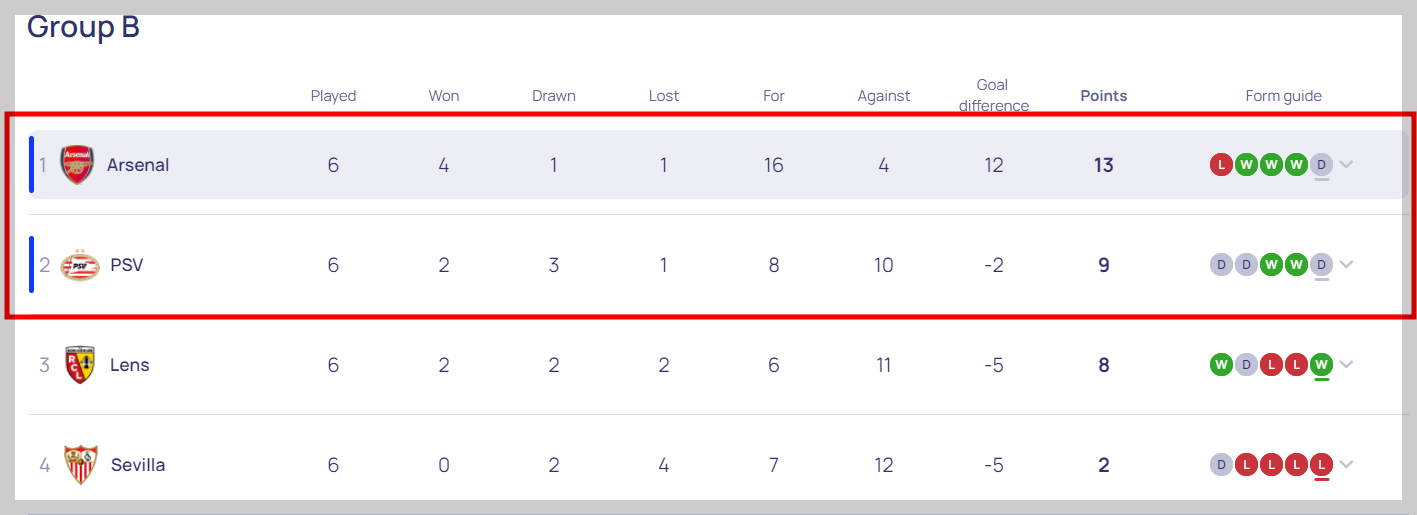Click the PSV club crest
This screenshot has width=1417, height=515.
[80, 265]
